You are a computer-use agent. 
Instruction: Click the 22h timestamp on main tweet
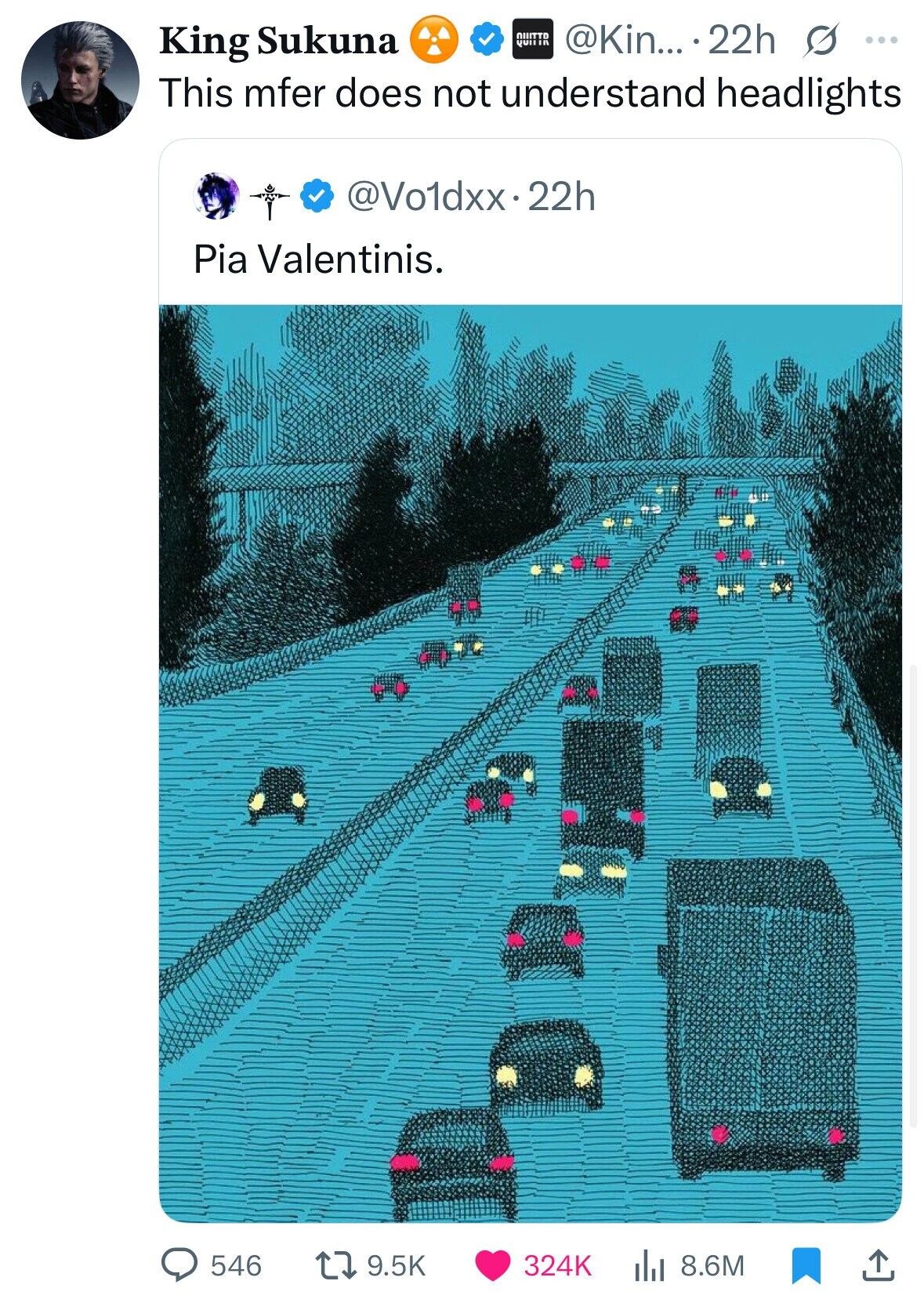741,41
